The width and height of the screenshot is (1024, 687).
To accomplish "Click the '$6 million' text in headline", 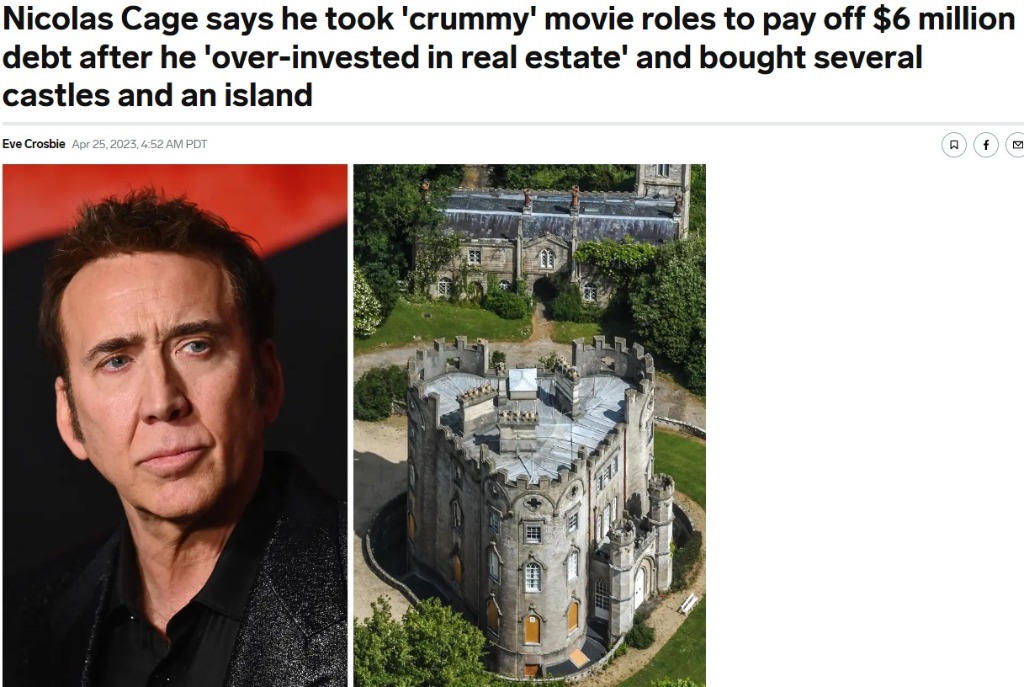I will tap(944, 20).
